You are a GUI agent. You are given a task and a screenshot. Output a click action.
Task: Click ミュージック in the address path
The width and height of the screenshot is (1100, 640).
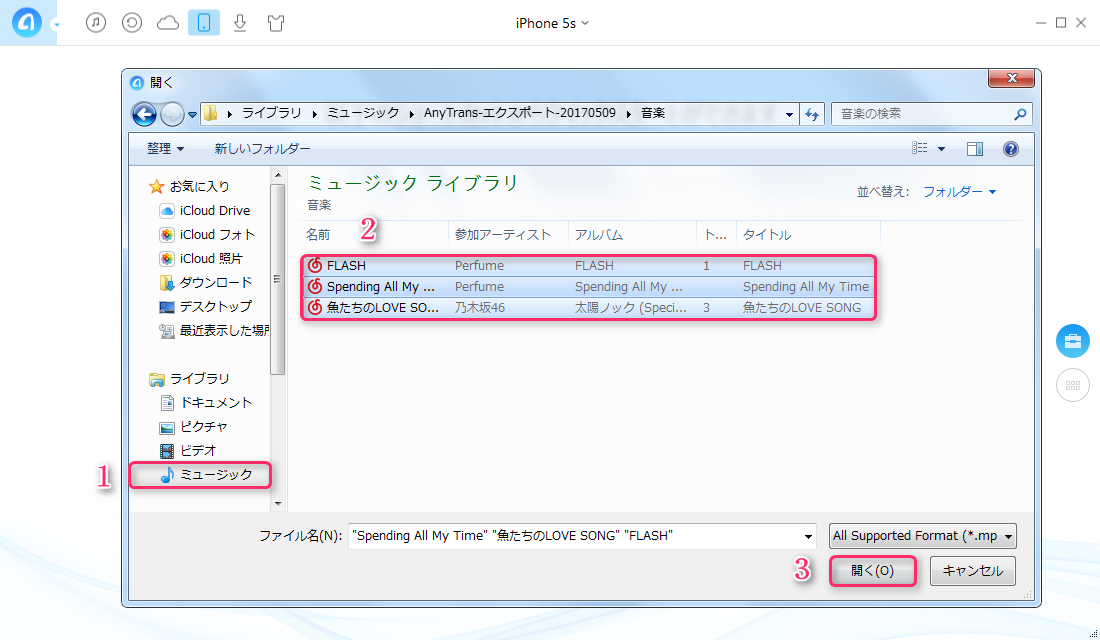(x=363, y=113)
